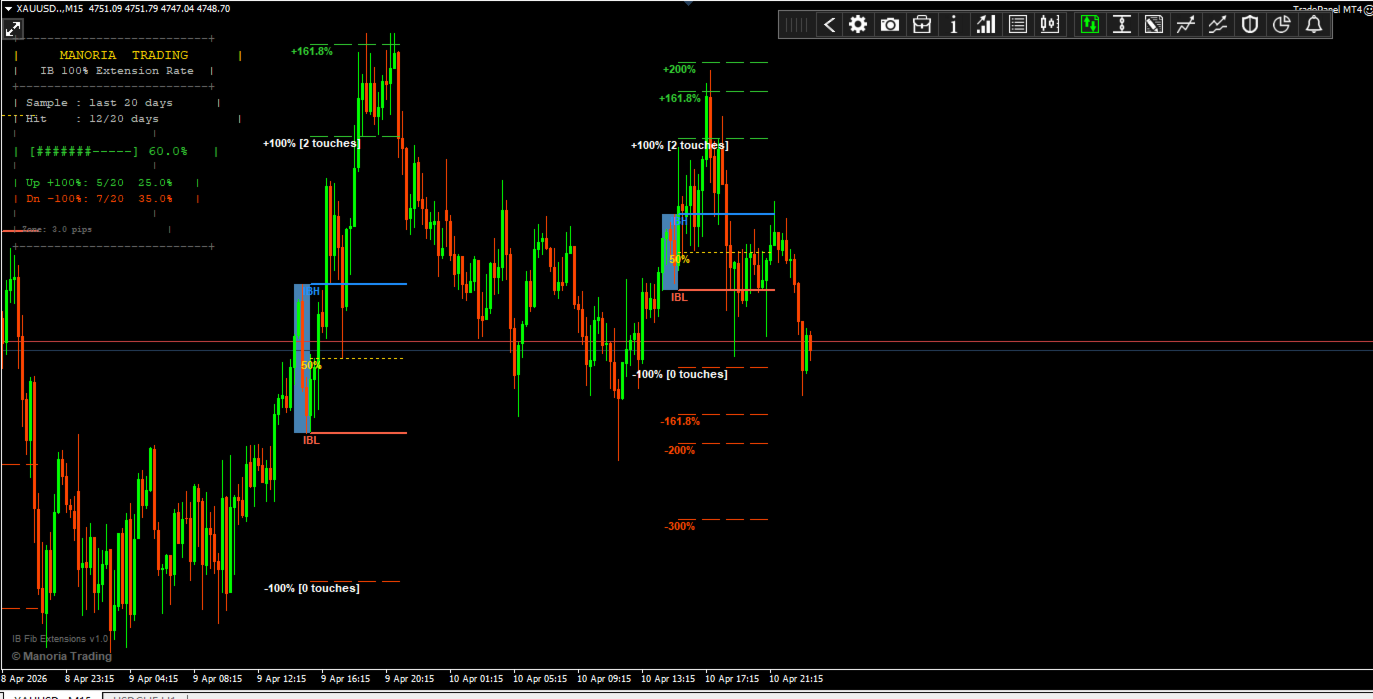
Task: Switch to the XAUUSD M15 chart tab
Action: coord(52,695)
